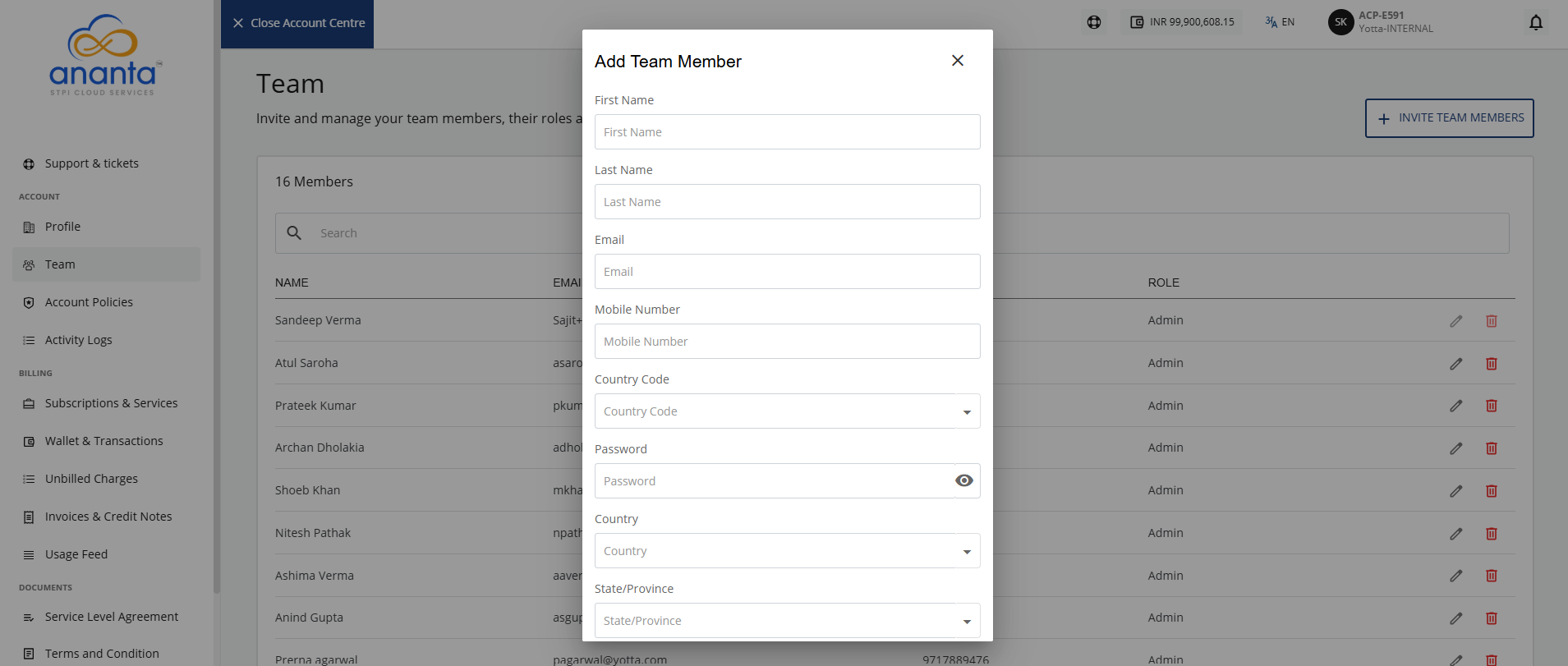
Task: Focus the Last Name field
Action: 787,202
